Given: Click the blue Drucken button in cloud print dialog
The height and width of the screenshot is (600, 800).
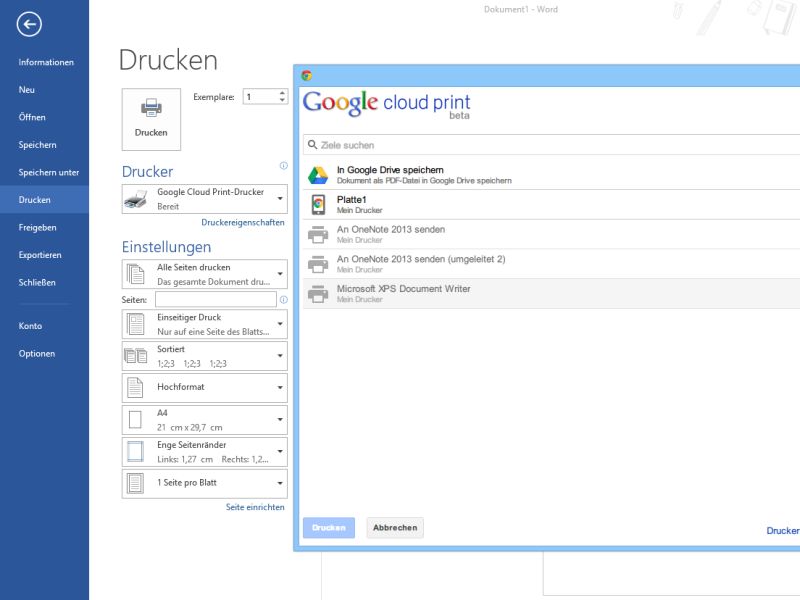Looking at the screenshot, I should click(x=329, y=528).
